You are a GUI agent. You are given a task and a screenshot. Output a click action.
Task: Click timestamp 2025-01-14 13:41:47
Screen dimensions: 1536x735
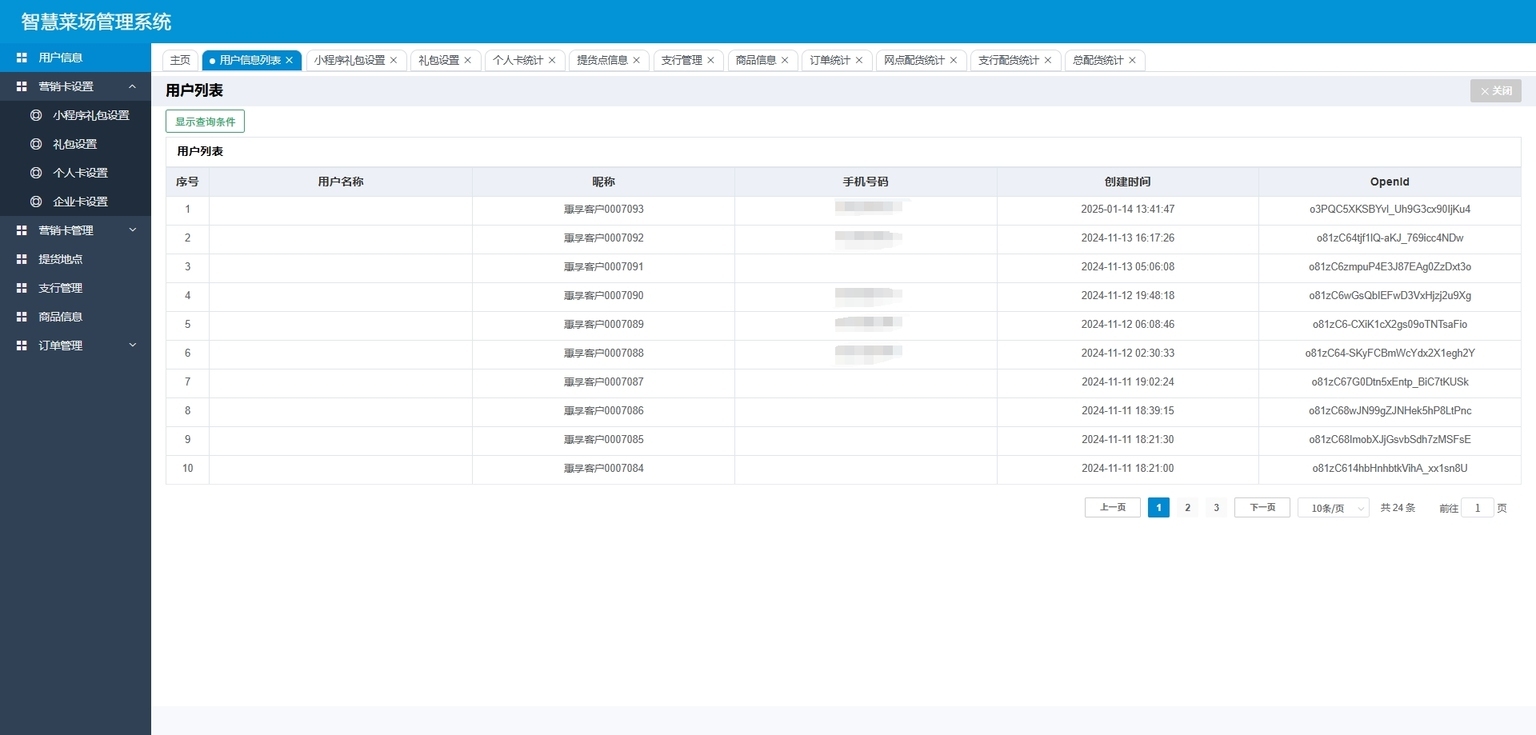click(1128, 210)
